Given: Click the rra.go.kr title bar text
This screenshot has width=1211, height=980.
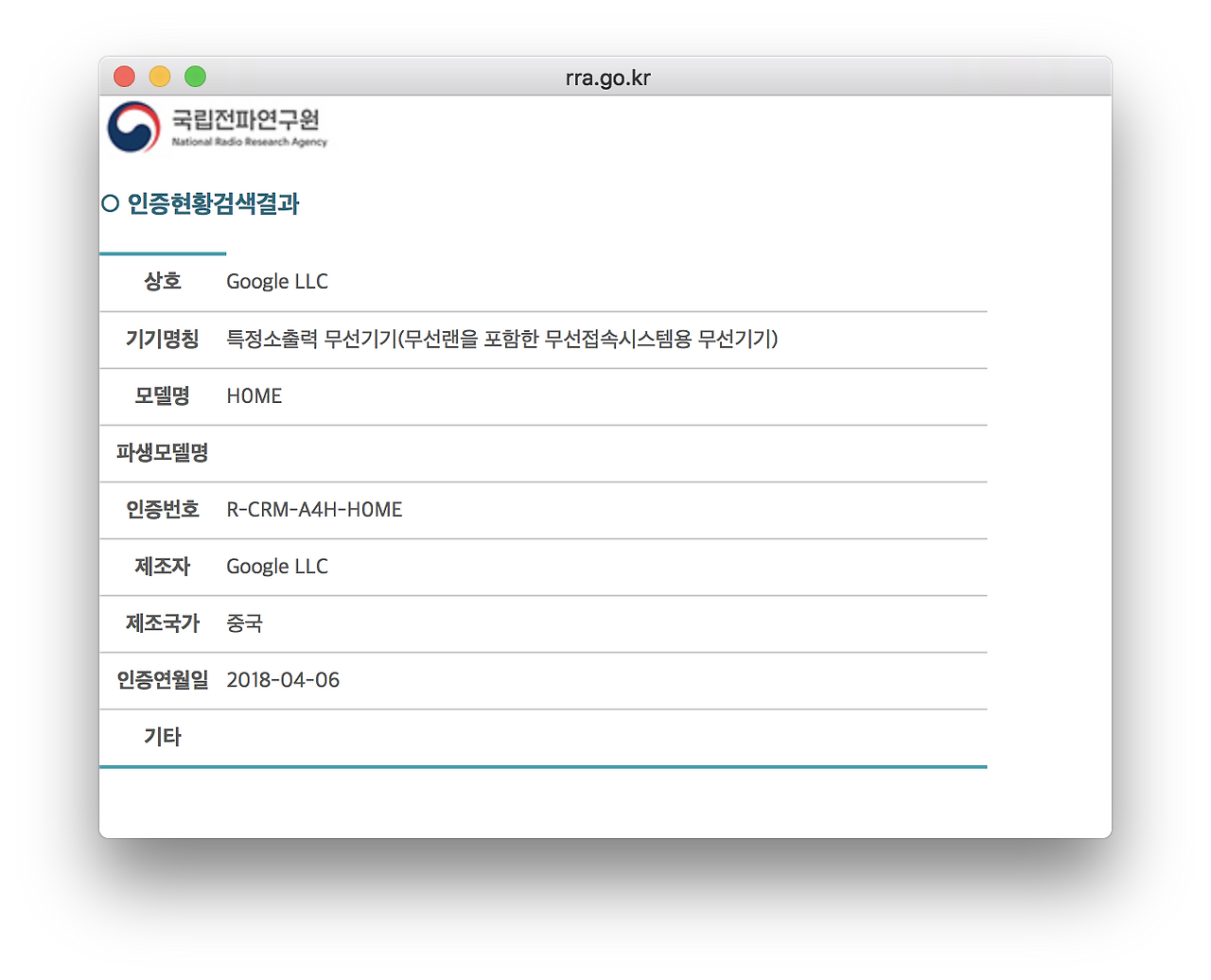Looking at the screenshot, I should tap(607, 78).
